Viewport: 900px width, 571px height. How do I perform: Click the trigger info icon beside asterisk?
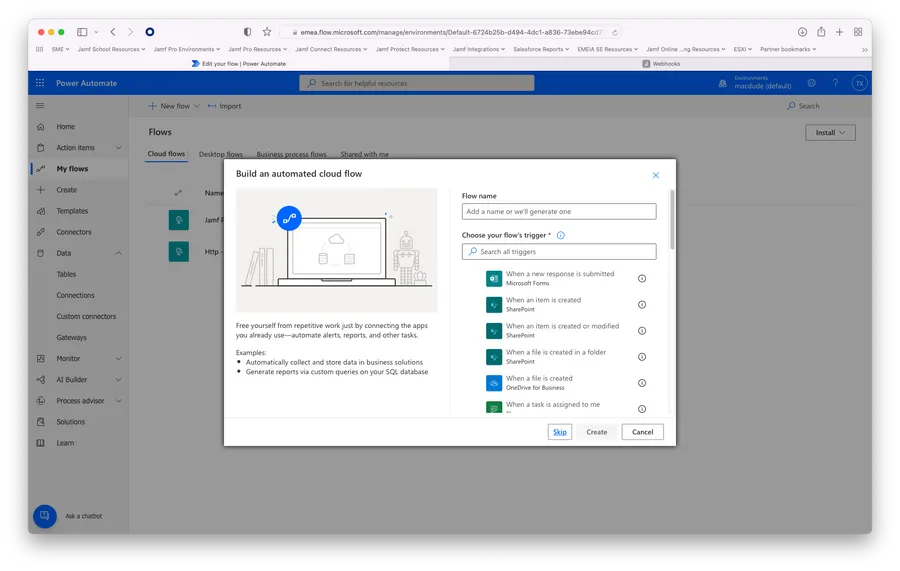pos(561,235)
